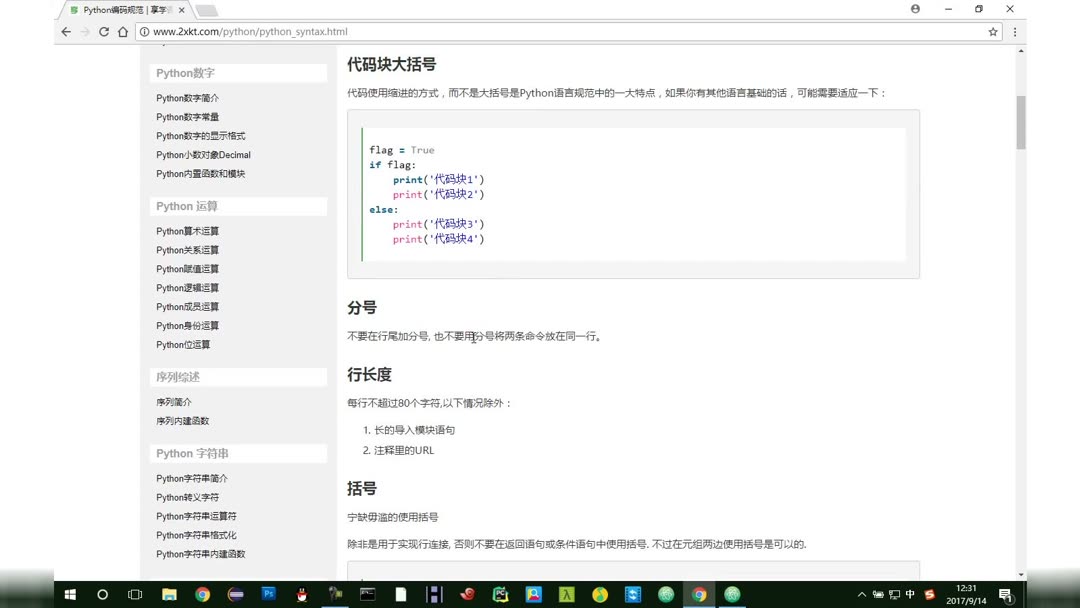Open Chrome's three-dot customize menu
The image size is (1080, 608).
1014,31
